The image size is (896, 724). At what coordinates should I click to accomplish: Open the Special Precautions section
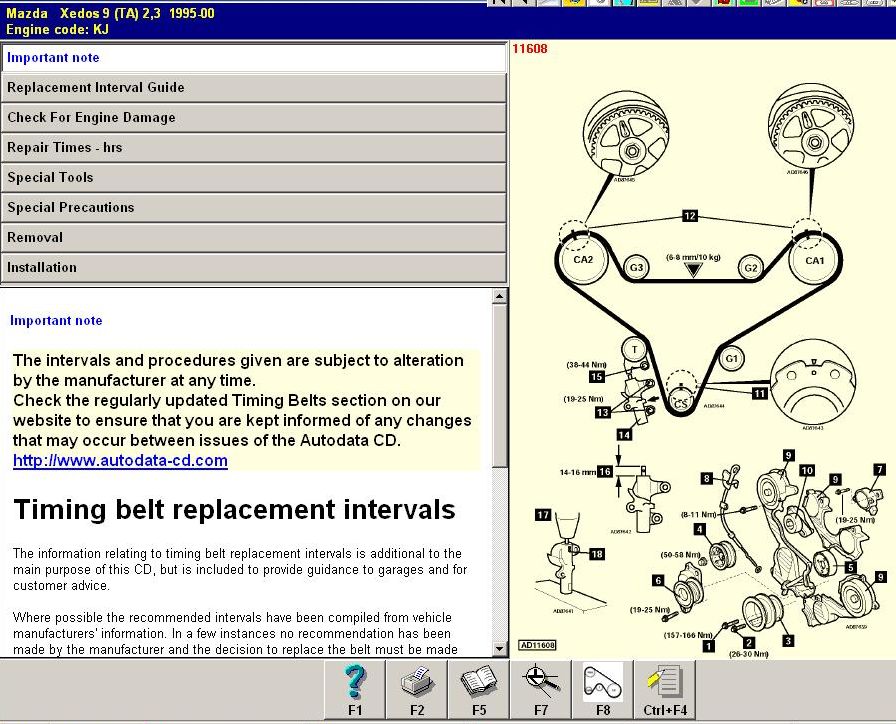[x=254, y=207]
